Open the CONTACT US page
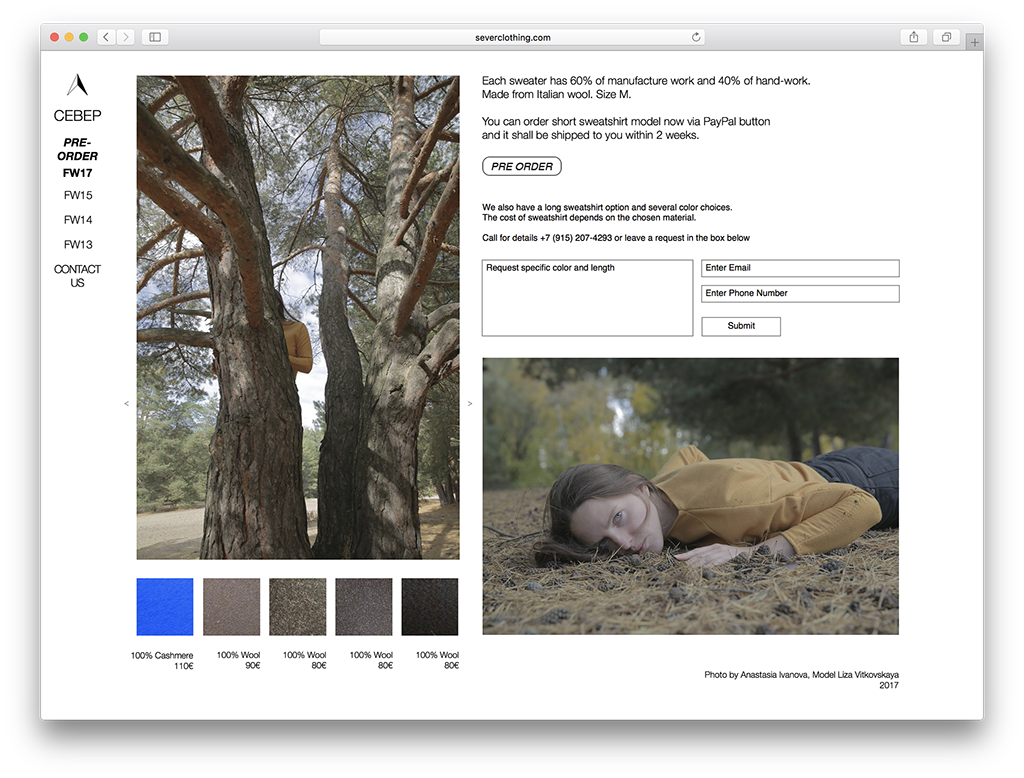 click(77, 276)
